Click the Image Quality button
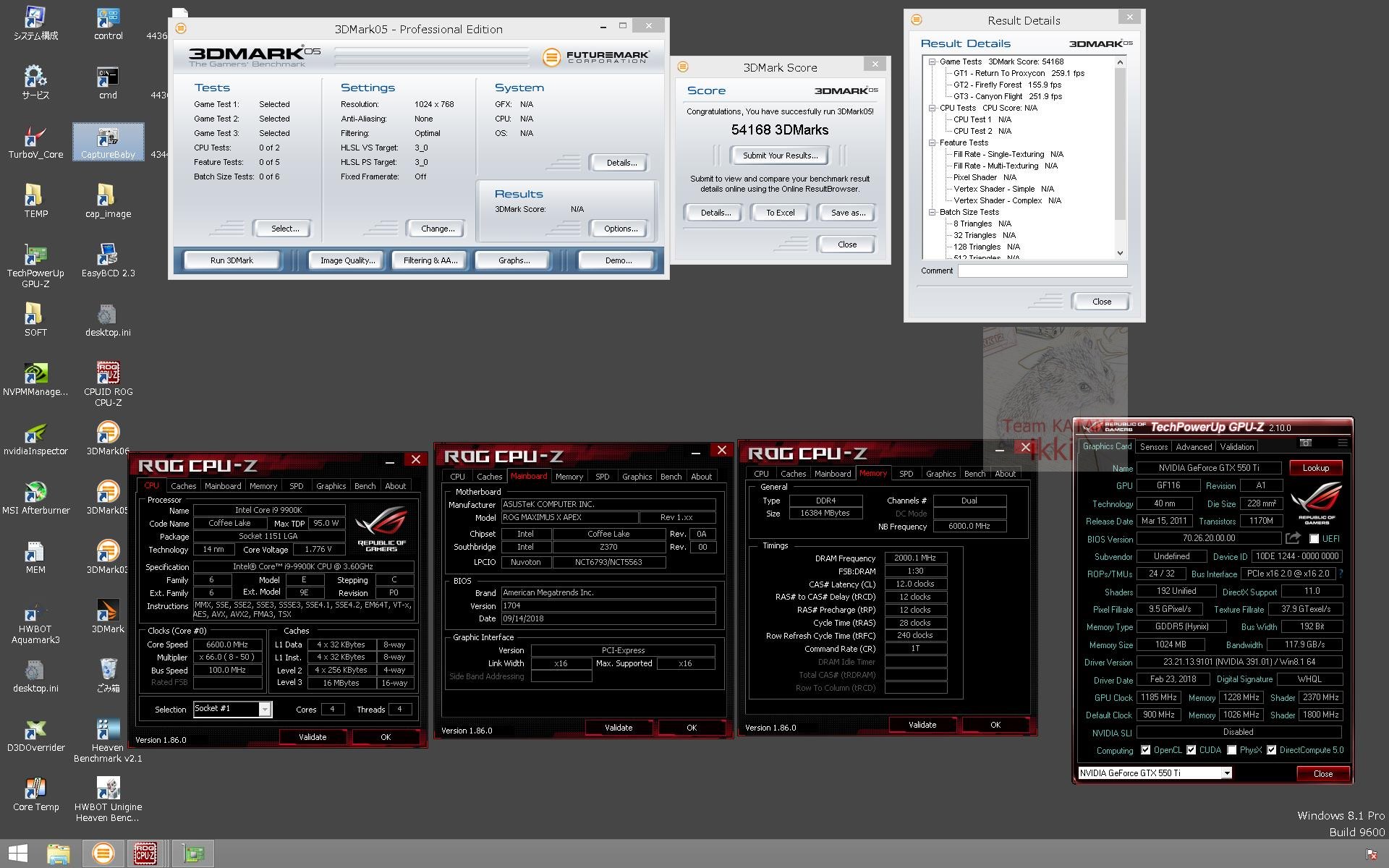The width and height of the screenshot is (1389, 868). coord(347,260)
